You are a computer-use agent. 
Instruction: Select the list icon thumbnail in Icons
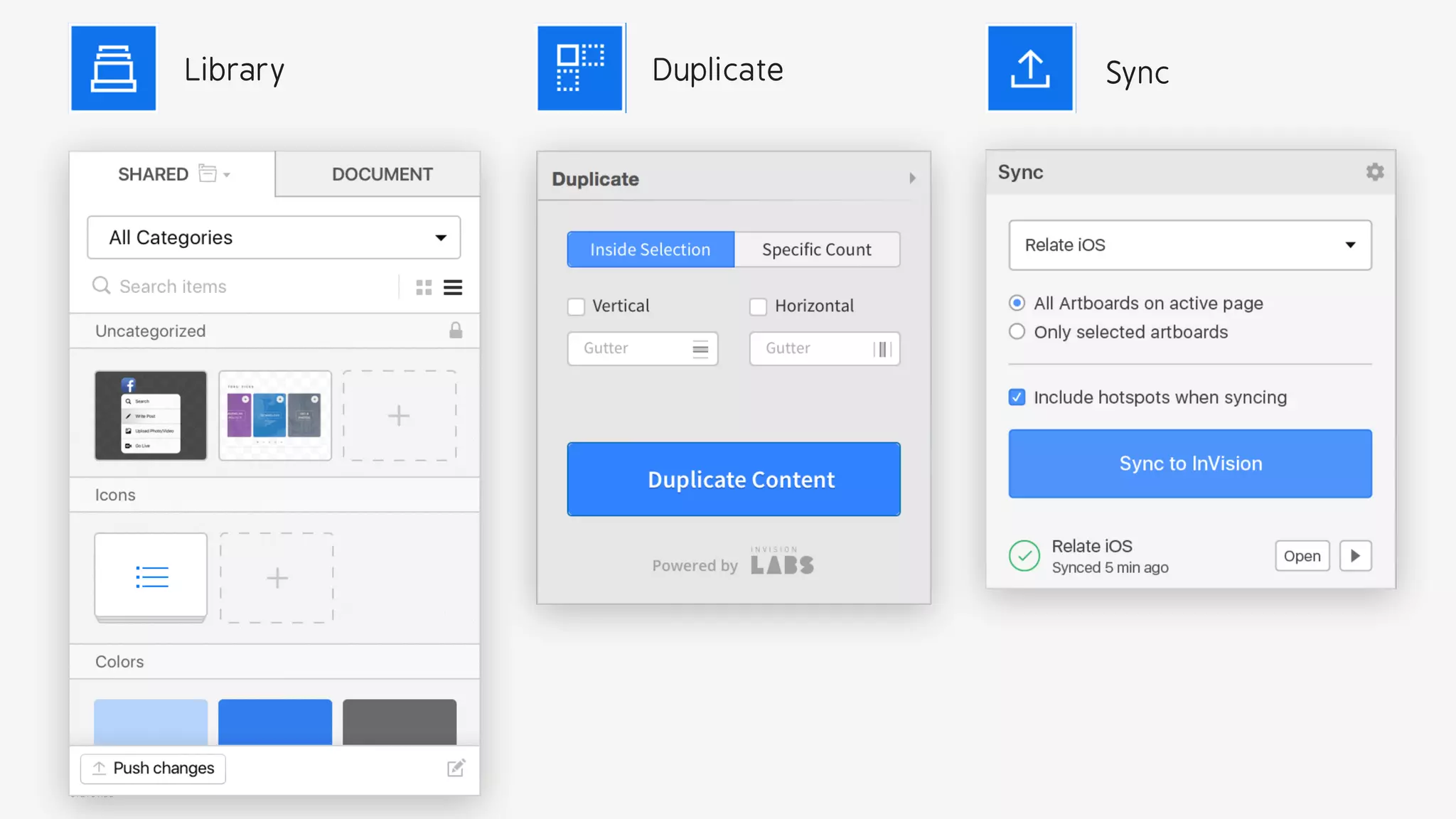[x=151, y=577]
